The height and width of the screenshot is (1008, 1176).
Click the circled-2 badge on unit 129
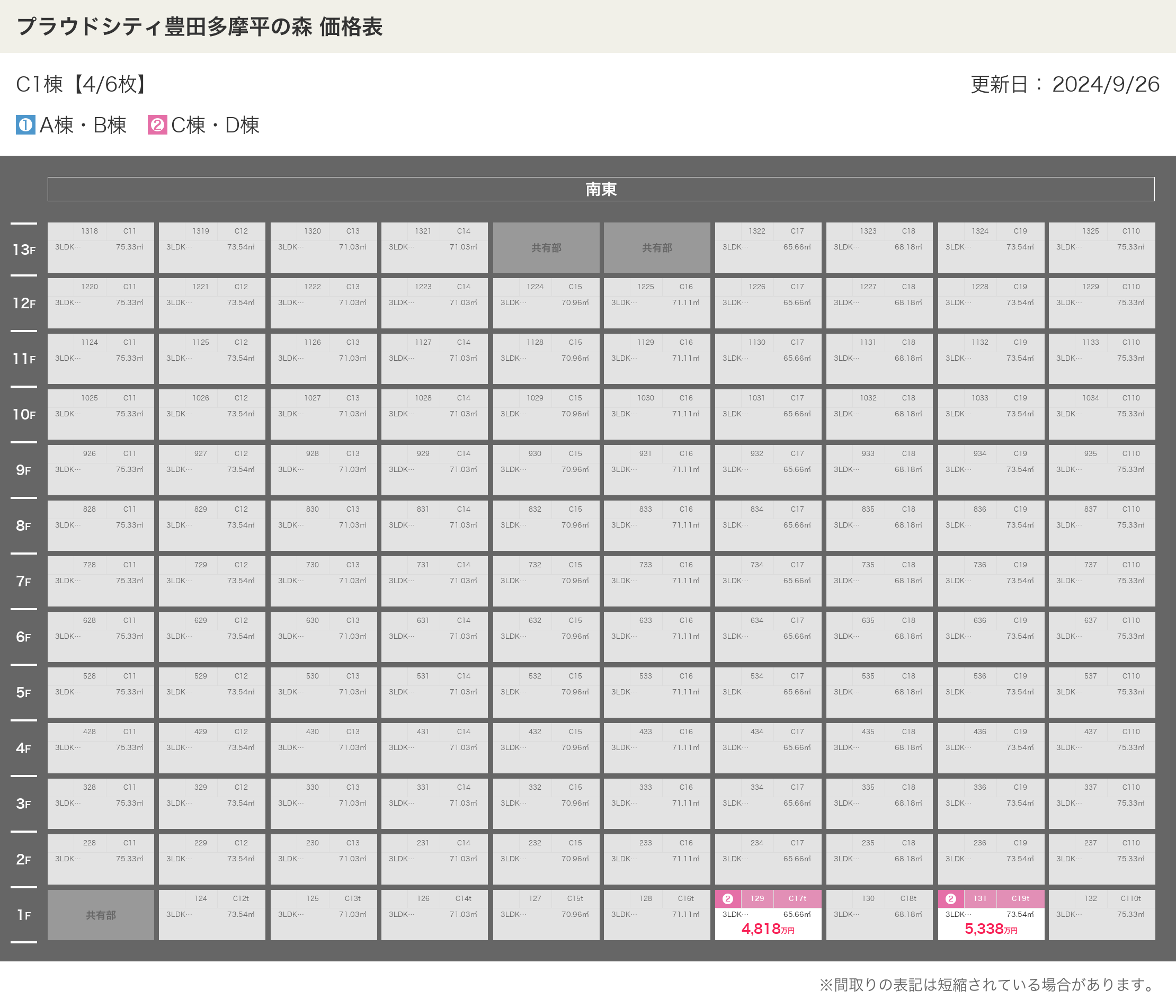728,898
